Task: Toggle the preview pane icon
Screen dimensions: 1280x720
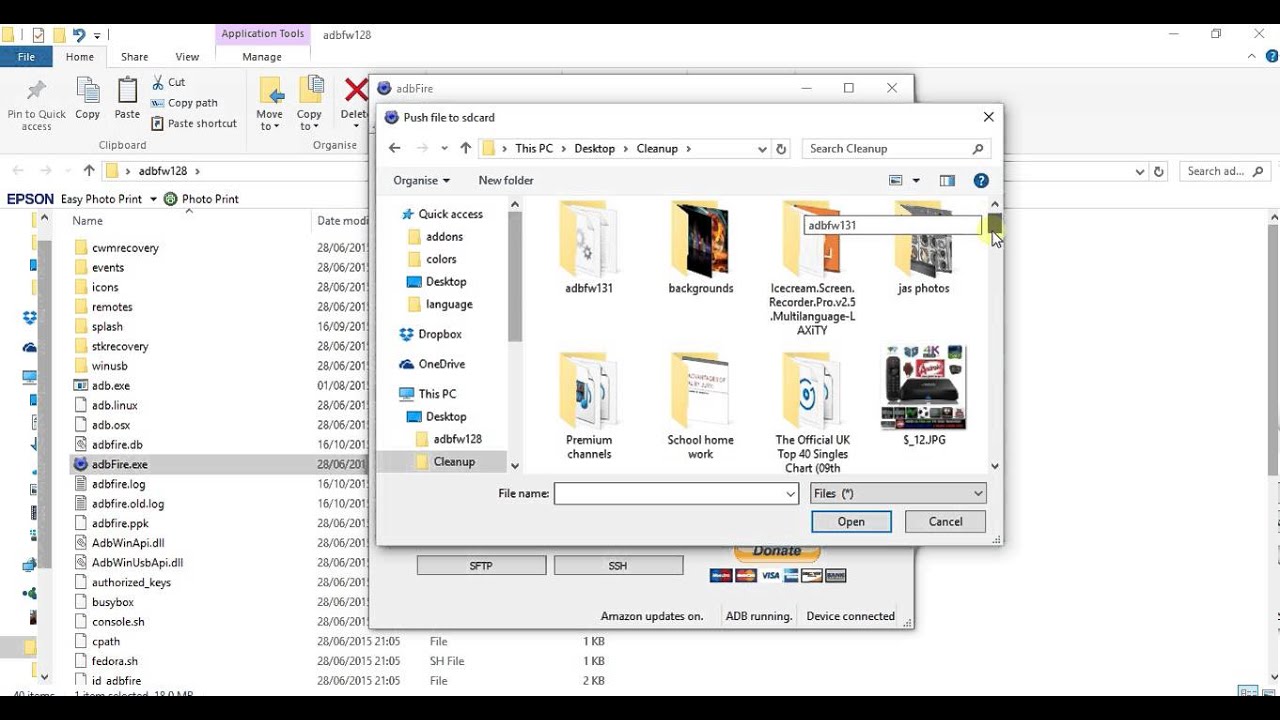Action: coord(947,181)
